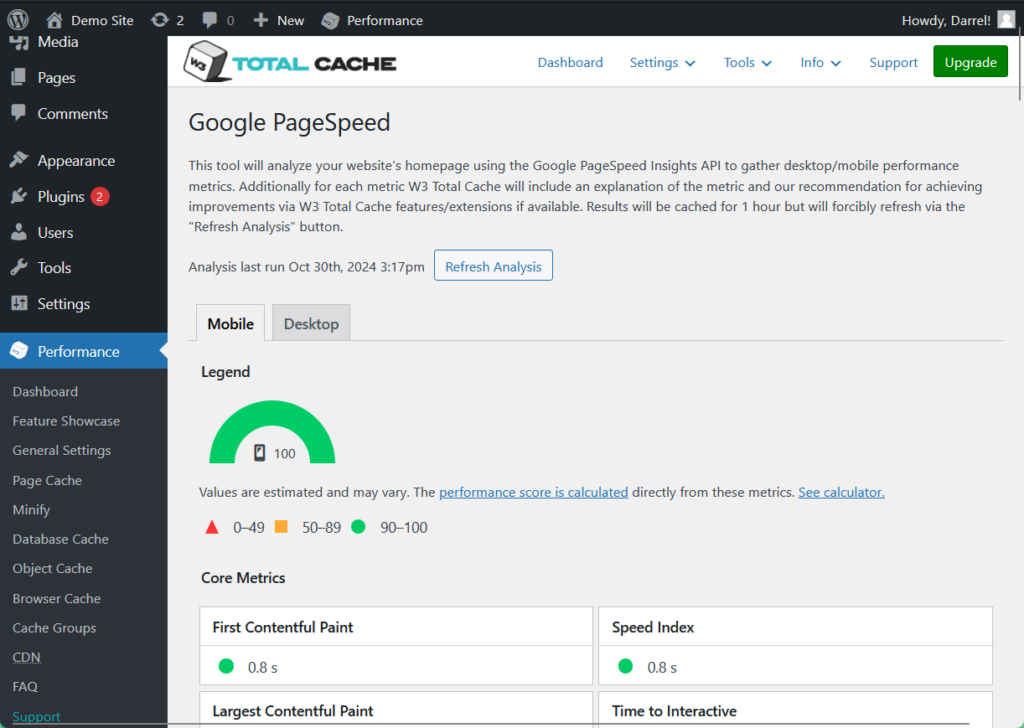The height and width of the screenshot is (728, 1024).
Task: Expand the Tools dropdown in header
Action: click(748, 63)
